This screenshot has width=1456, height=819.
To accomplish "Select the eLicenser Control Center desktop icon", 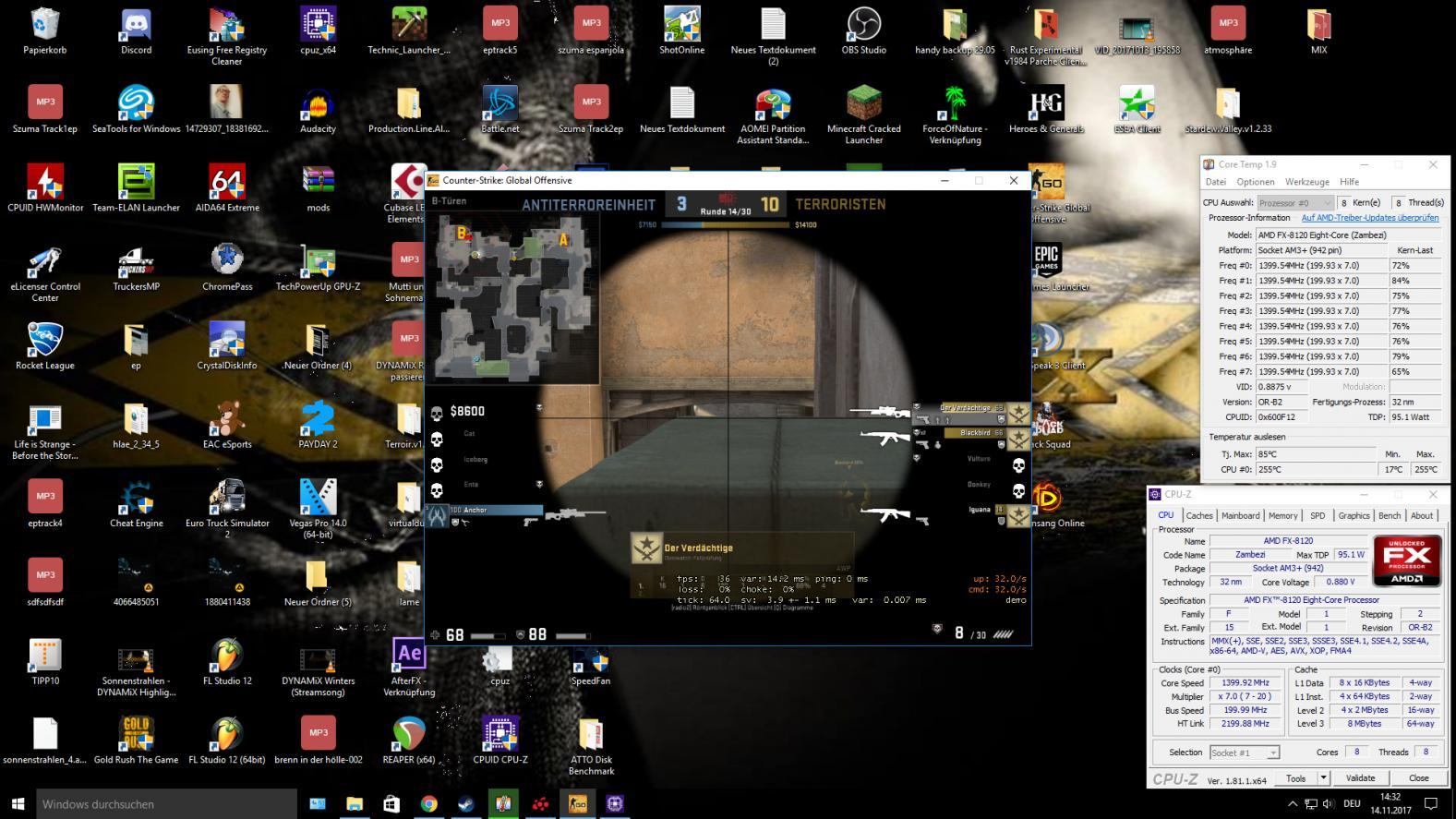I will point(45,272).
